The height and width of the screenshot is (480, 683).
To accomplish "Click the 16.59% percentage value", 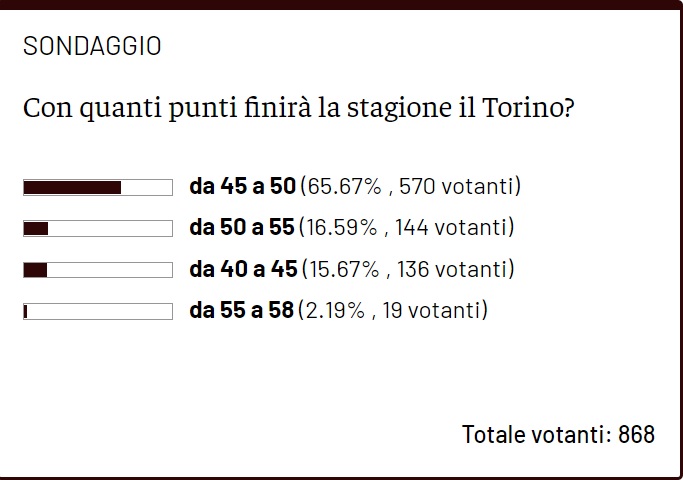I will point(341,228).
